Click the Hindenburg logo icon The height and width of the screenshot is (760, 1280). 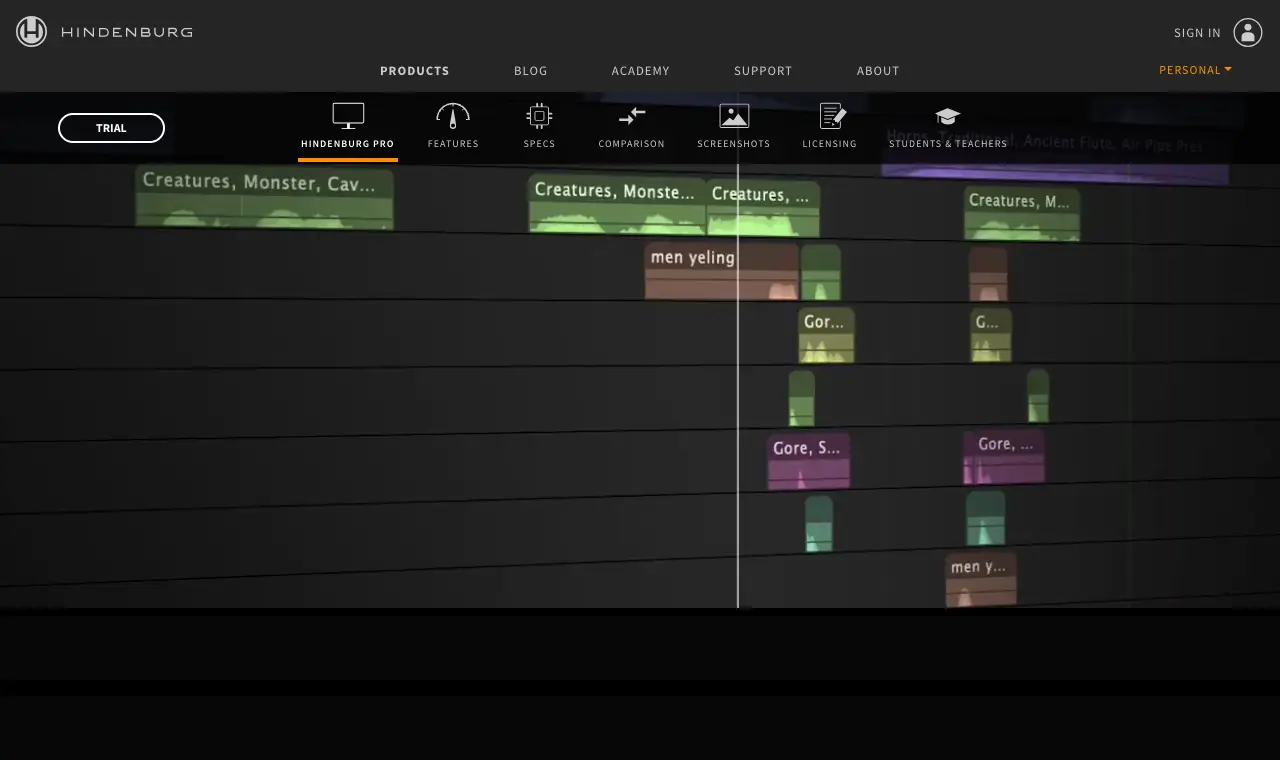(x=32, y=32)
